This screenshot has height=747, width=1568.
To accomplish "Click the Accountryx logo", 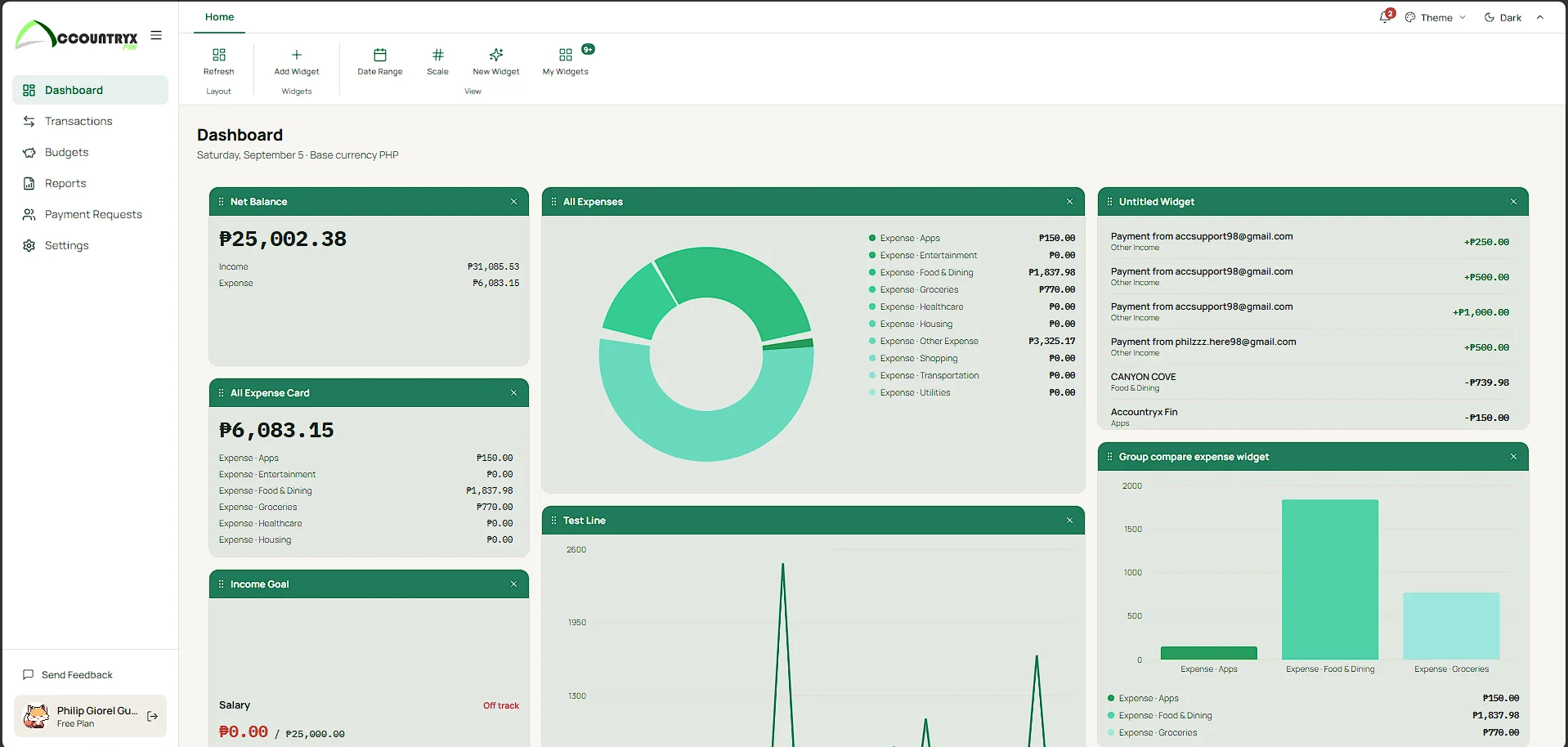I will (x=77, y=35).
